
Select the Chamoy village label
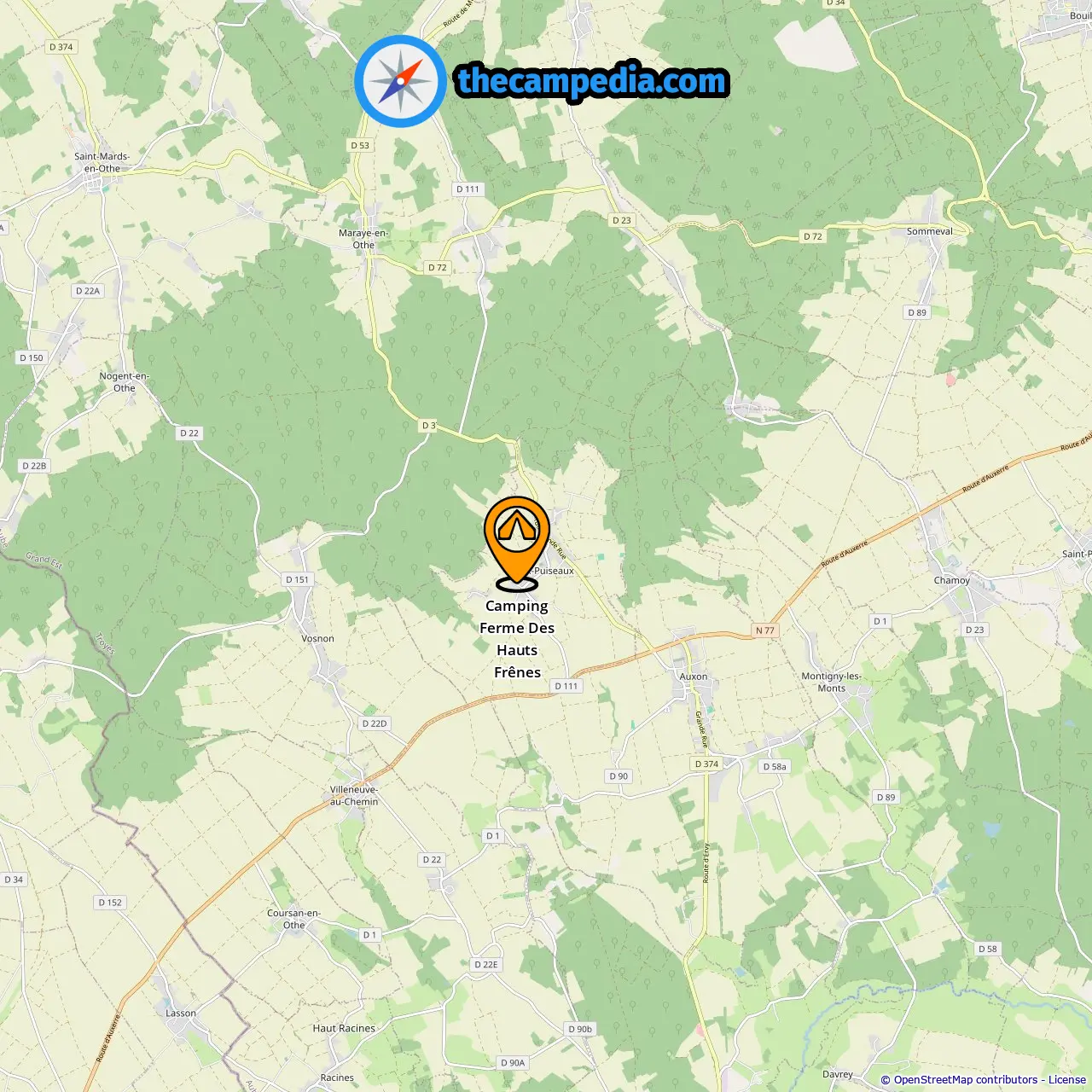click(952, 580)
